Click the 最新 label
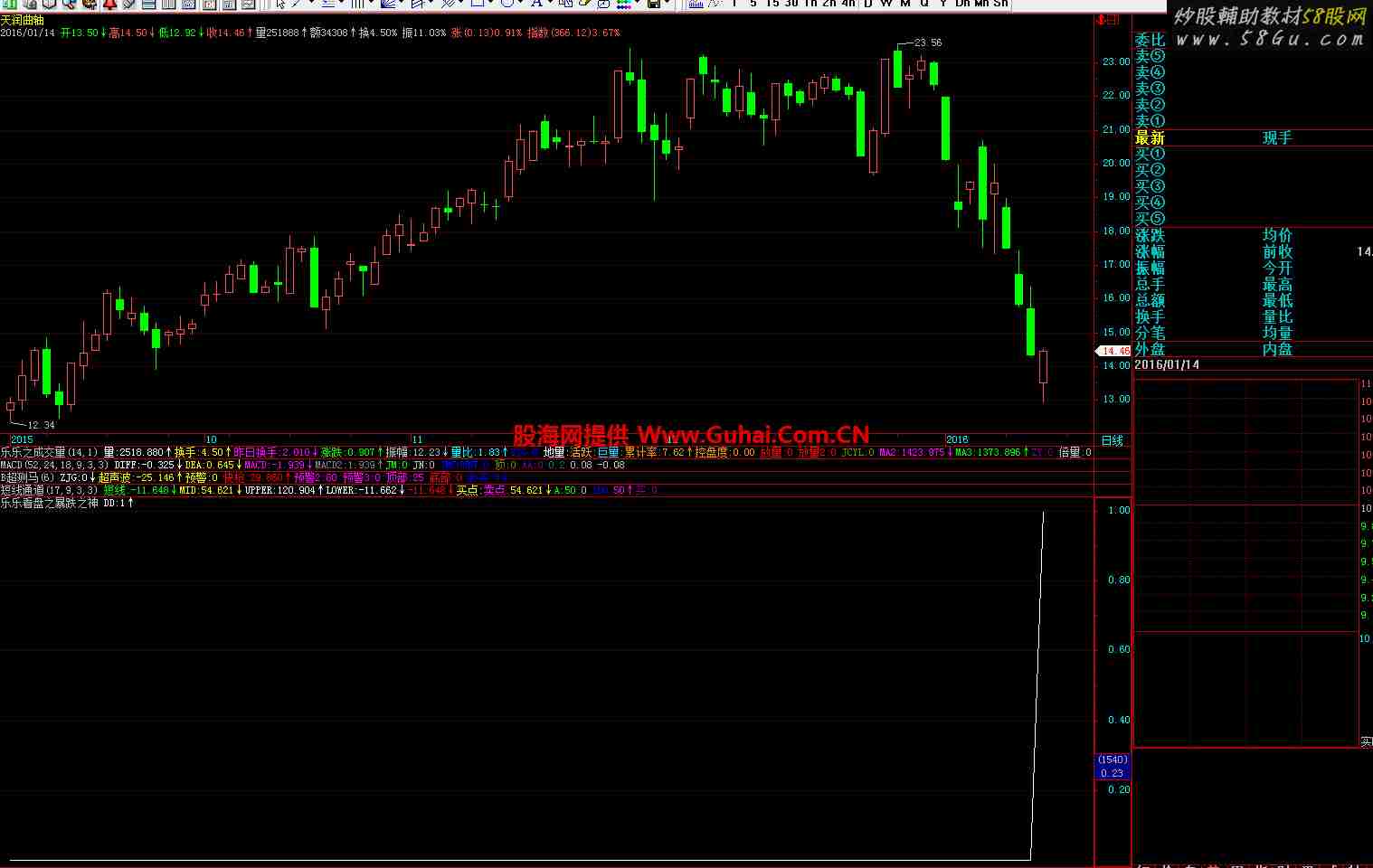Screen dimensions: 1373x868 [1150, 137]
